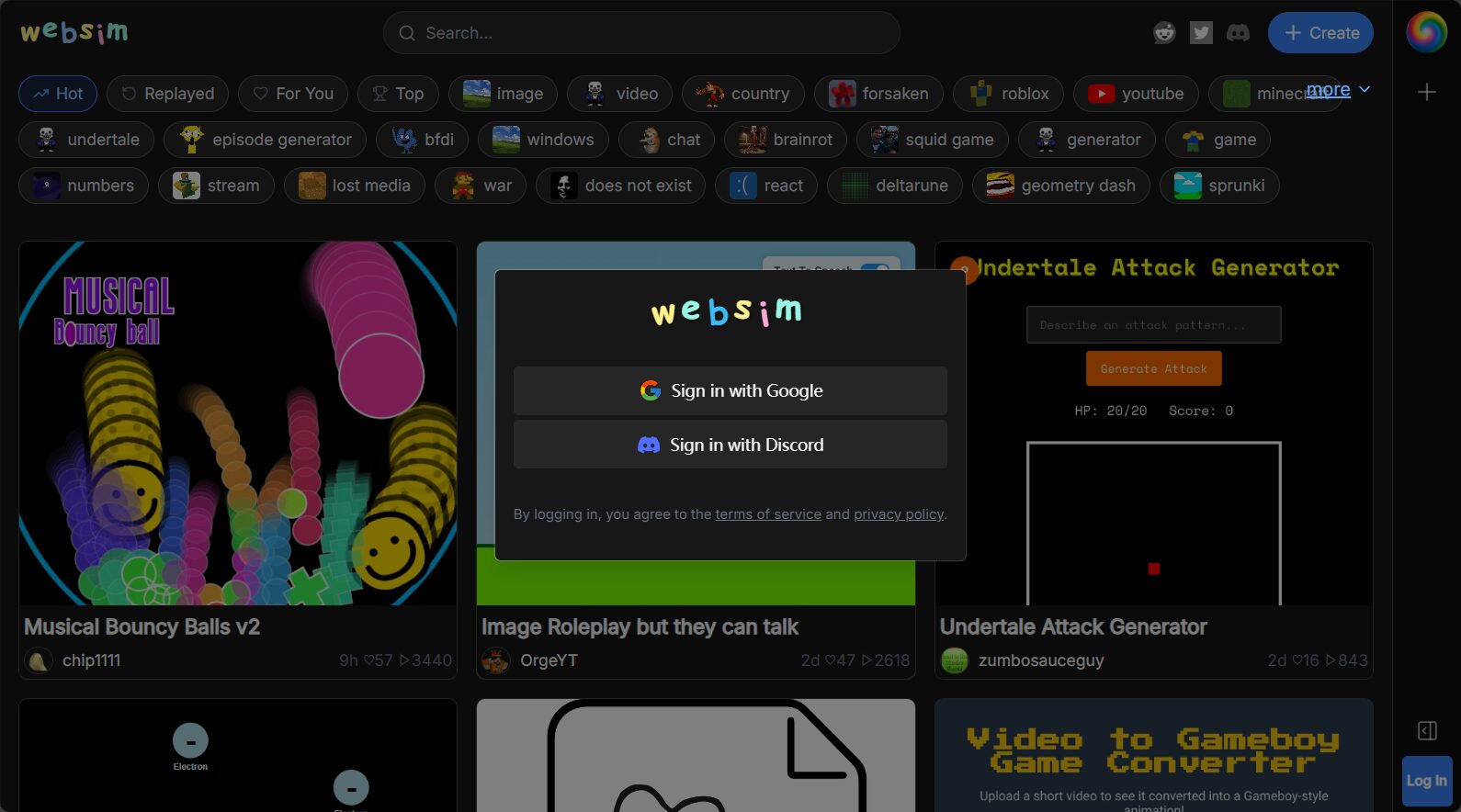Click the colorful swirl profile avatar
This screenshot has width=1461, height=812.
click(x=1426, y=32)
